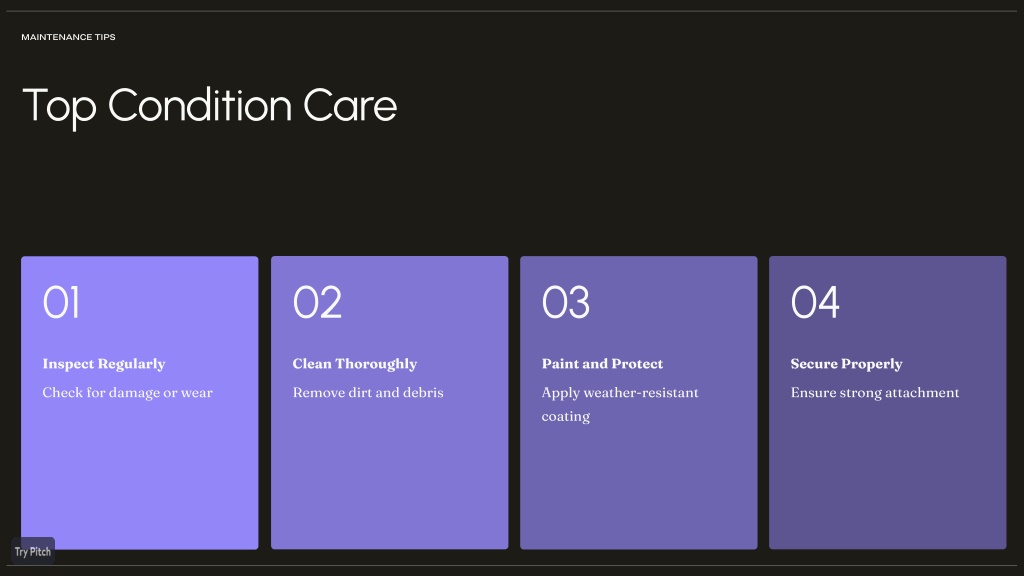Click the MAINTENANCE TIPS label
Viewport: 1024px width, 576px height.
coord(69,37)
